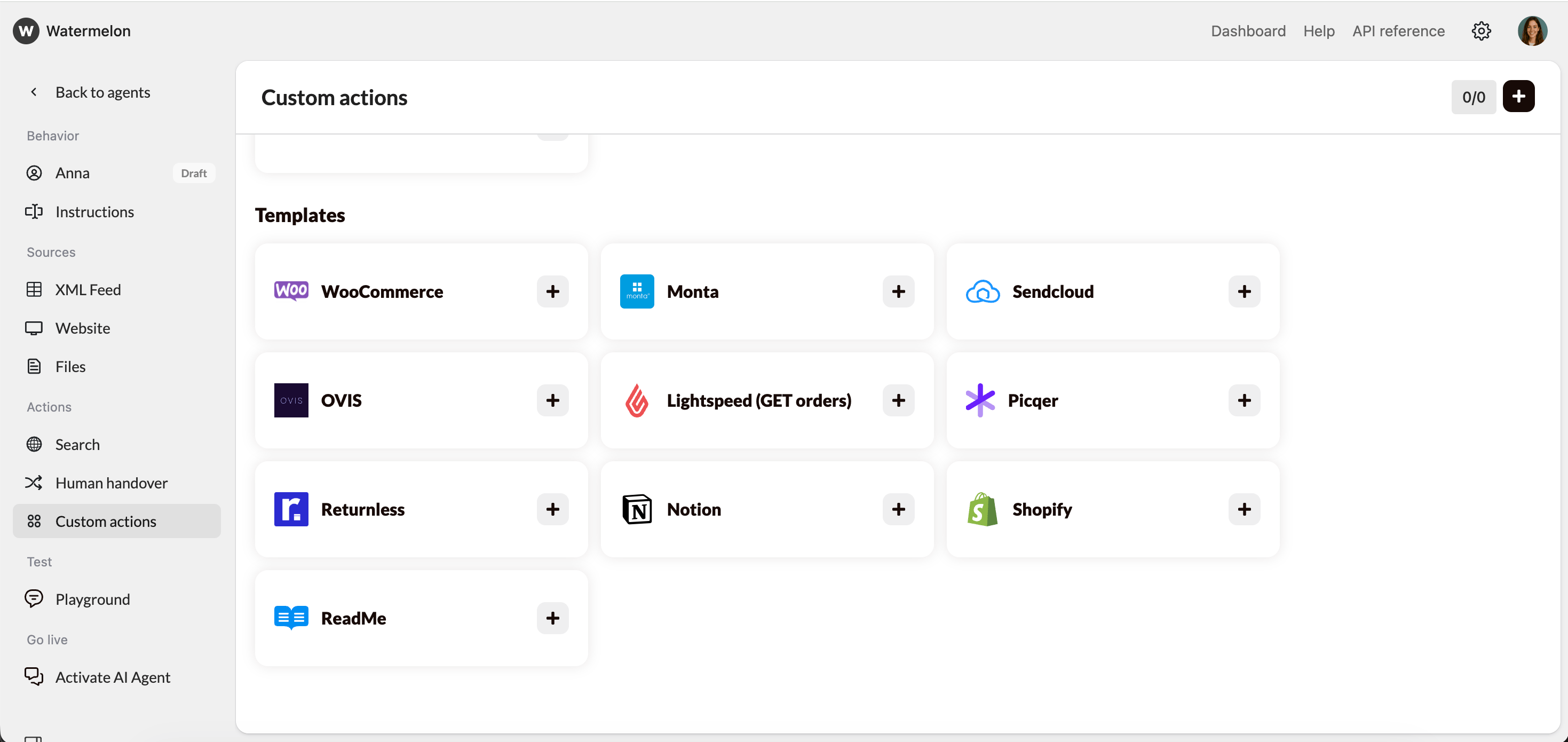Image resolution: width=1568 pixels, height=742 pixels.
Task: Click the Watermelon brand name
Action: (x=88, y=31)
